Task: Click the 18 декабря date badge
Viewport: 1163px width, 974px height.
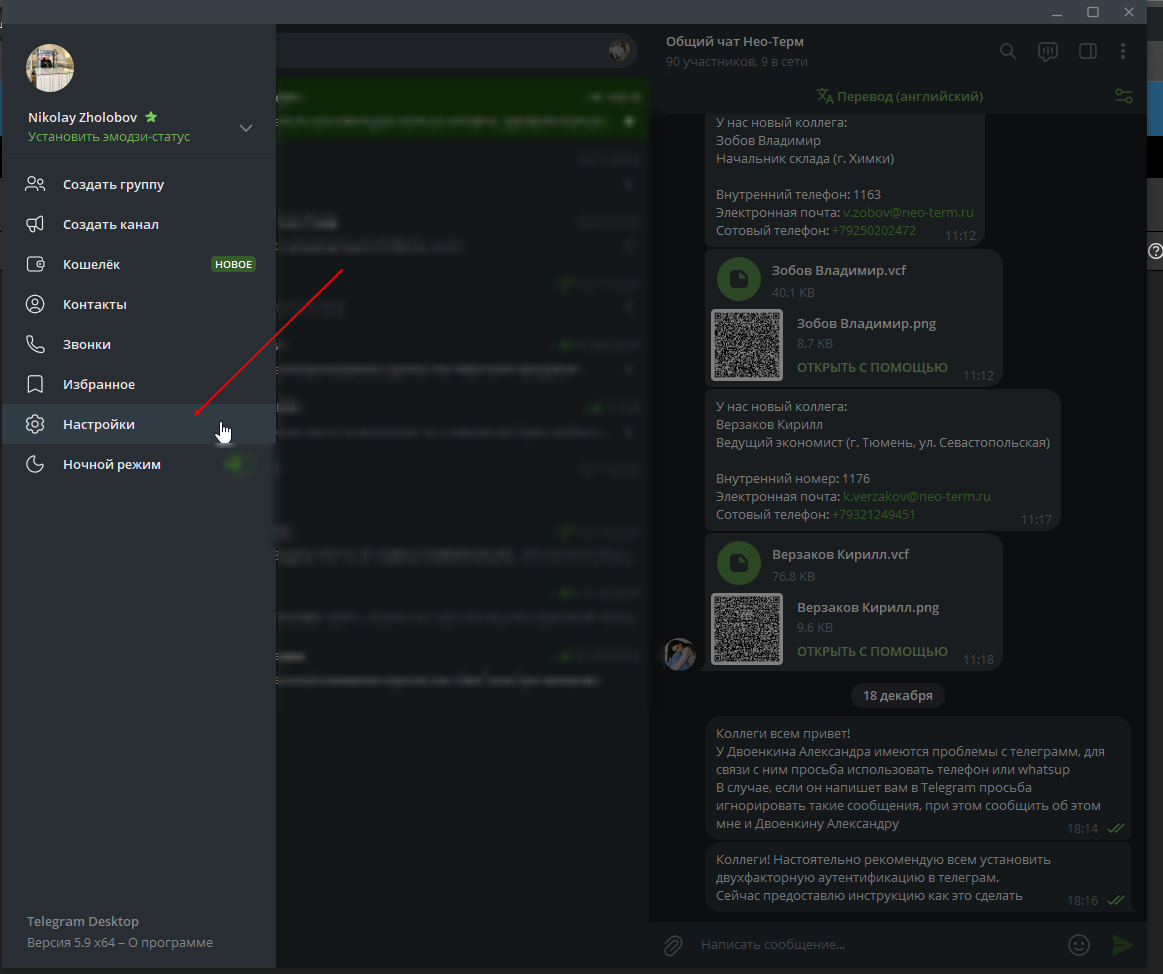Action: 897,696
